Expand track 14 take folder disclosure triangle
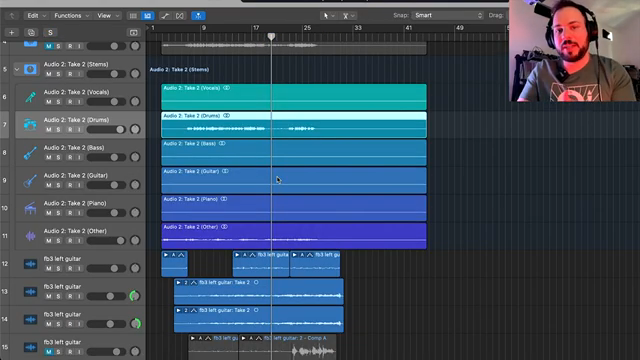This screenshot has width=640, height=360. pyautogui.click(x=178, y=310)
